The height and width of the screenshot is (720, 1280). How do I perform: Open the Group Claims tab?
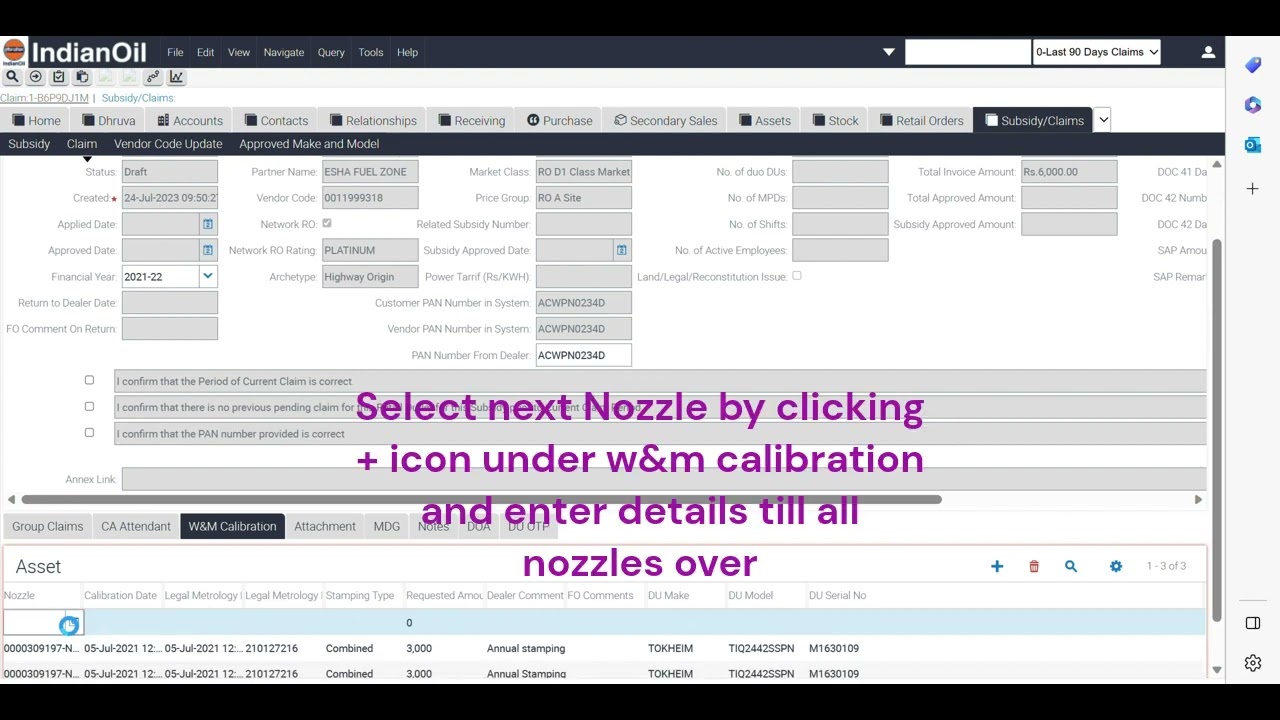(x=48, y=526)
